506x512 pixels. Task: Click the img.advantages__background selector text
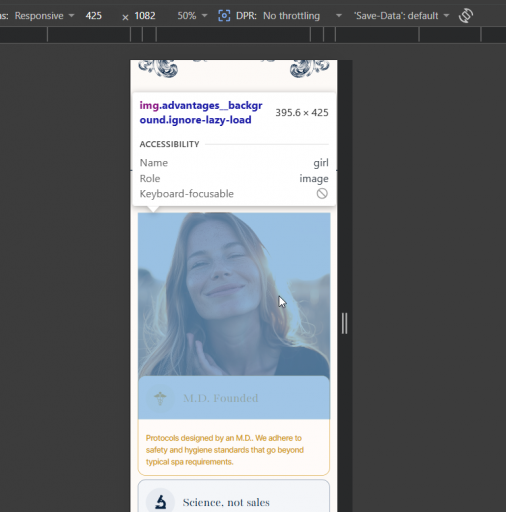(x=201, y=113)
